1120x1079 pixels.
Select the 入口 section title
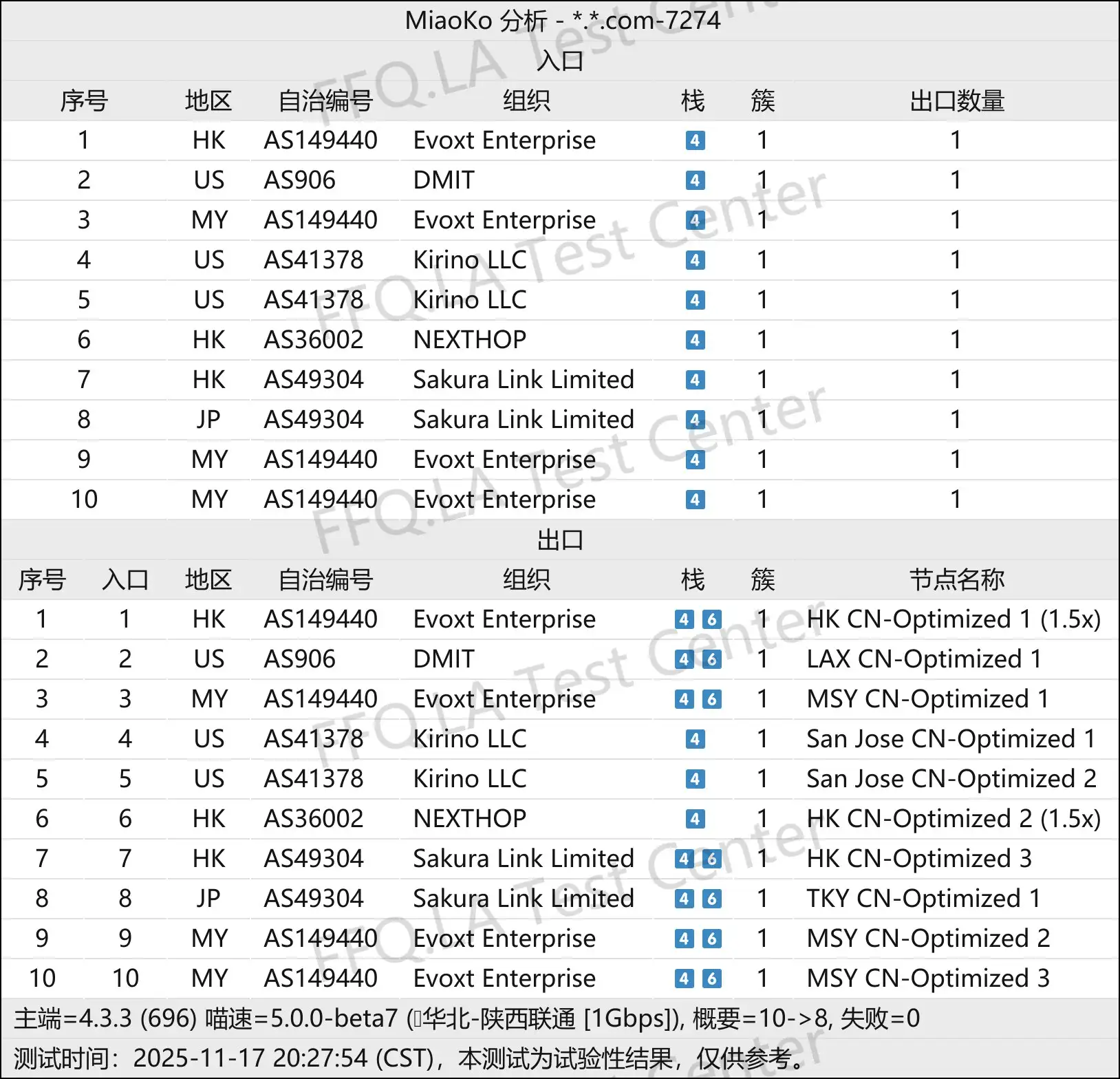[x=560, y=61]
